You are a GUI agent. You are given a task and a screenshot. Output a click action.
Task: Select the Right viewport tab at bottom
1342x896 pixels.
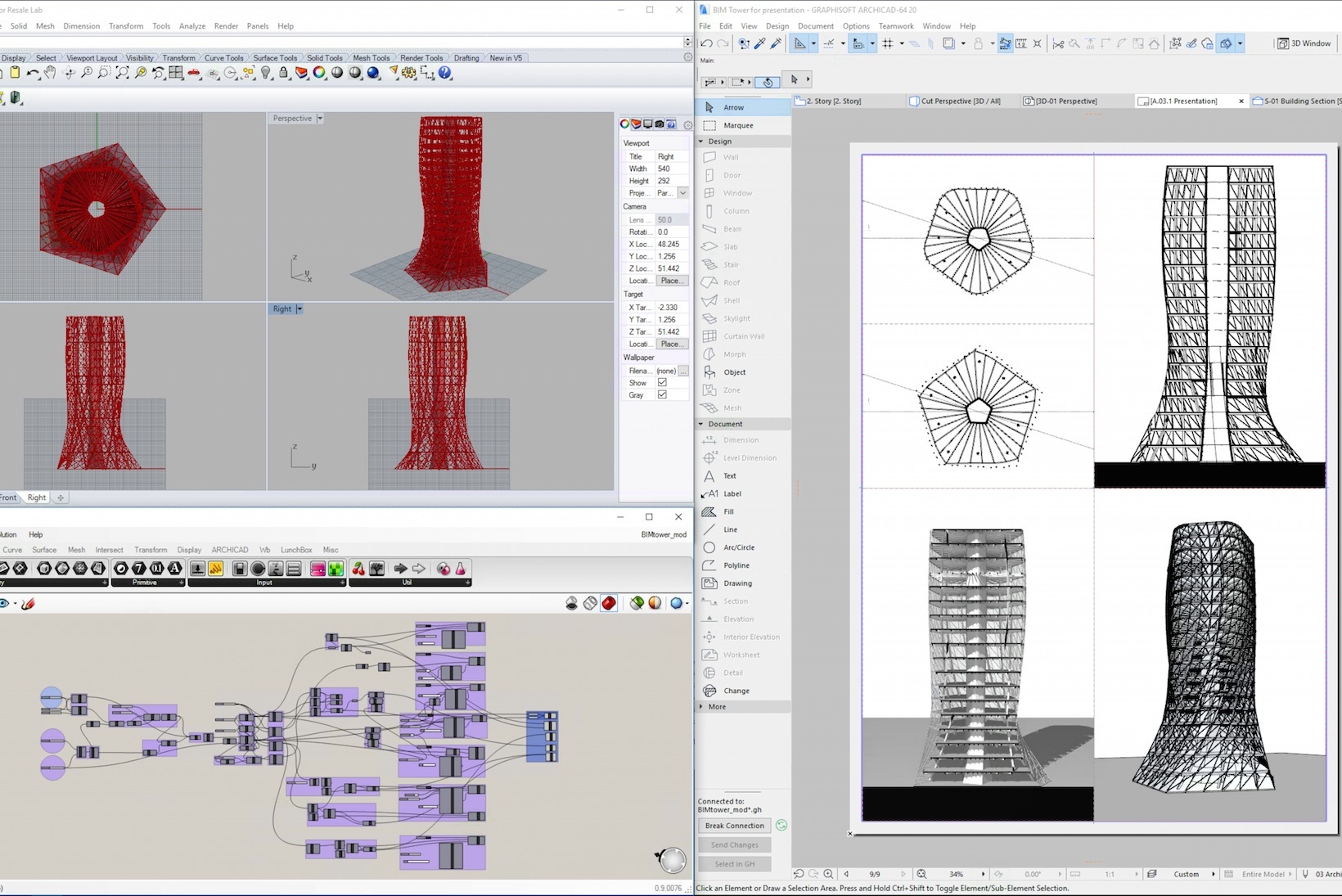pos(37,498)
